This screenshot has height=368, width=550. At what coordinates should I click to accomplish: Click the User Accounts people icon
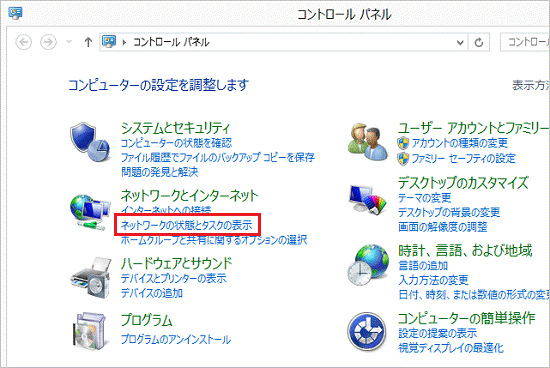[x=368, y=142]
